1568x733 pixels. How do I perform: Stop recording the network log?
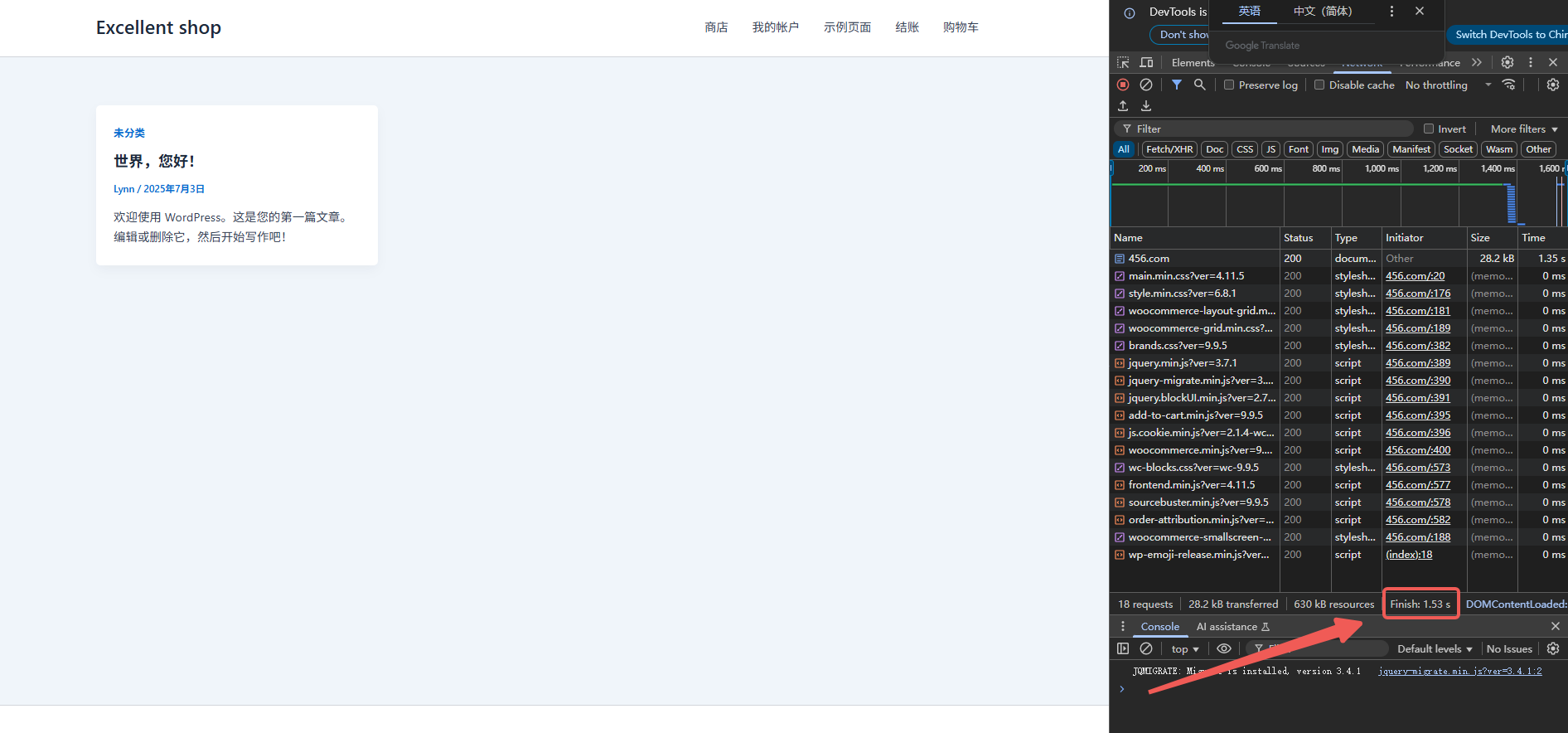tap(1123, 85)
